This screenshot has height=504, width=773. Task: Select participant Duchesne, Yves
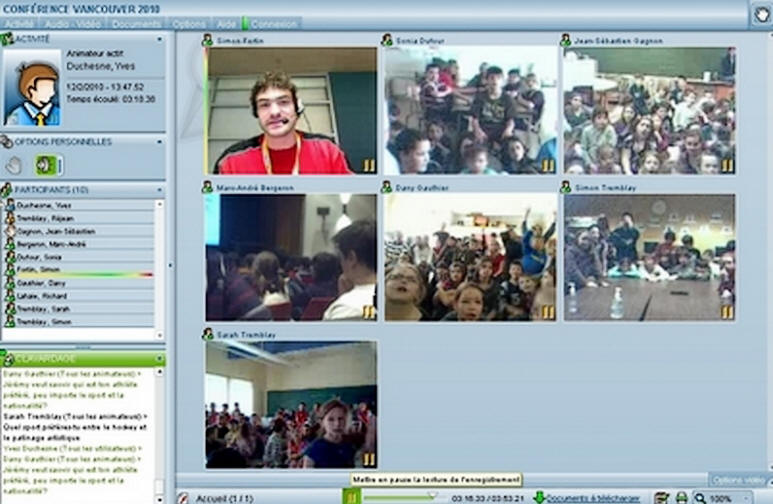click(x=79, y=205)
